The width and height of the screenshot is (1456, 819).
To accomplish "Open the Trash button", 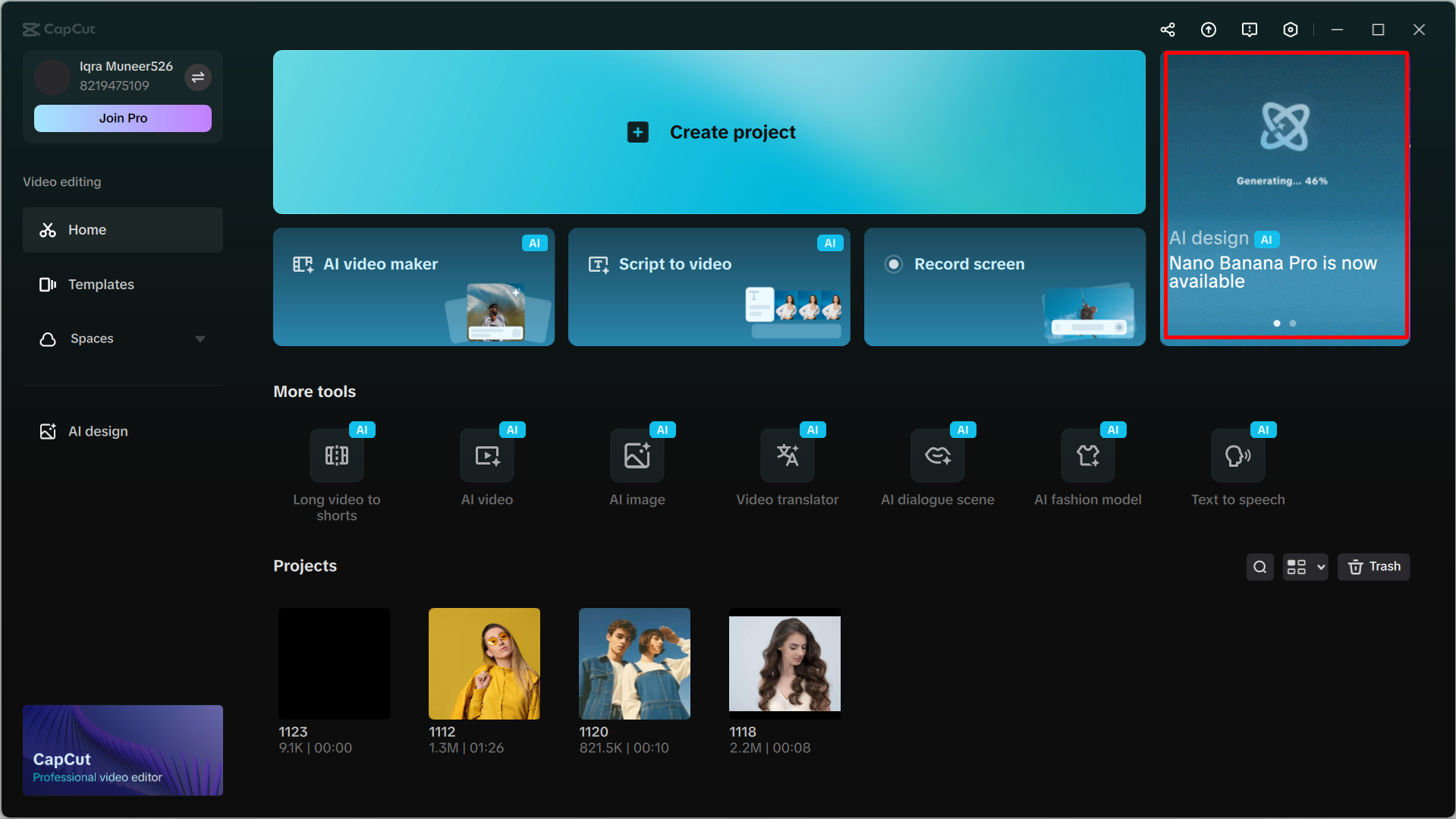I will click(x=1374, y=567).
